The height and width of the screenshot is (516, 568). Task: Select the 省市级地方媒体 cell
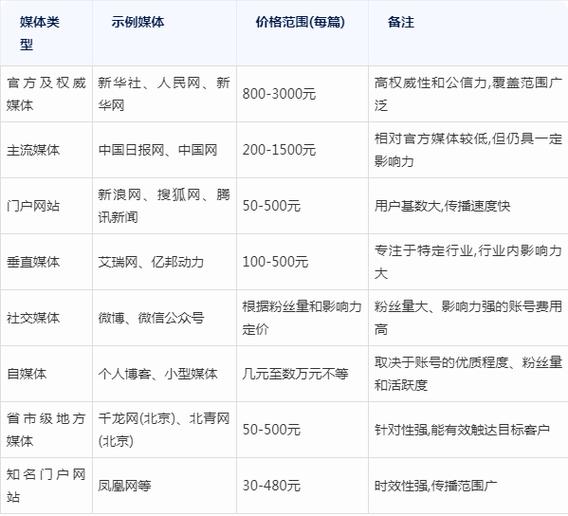(x=46, y=430)
